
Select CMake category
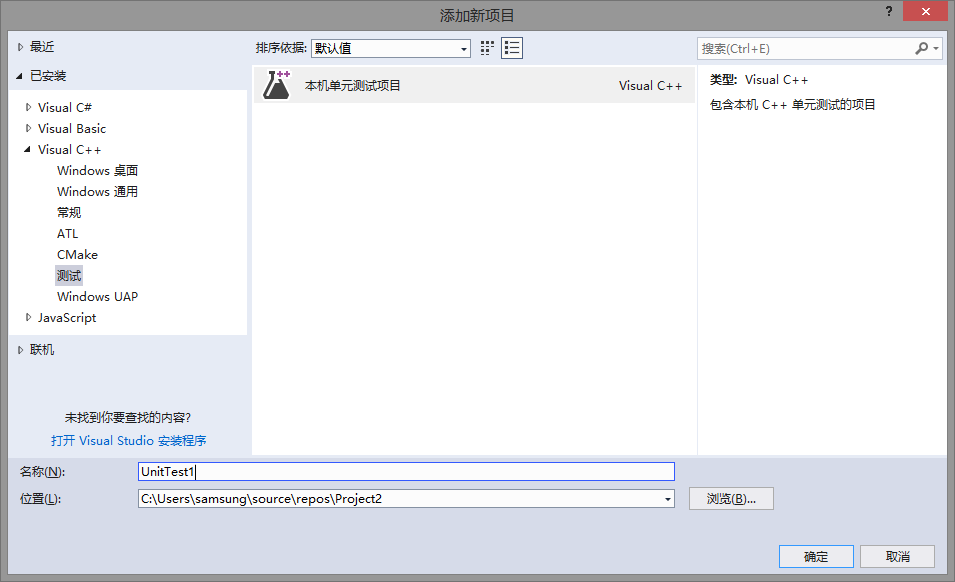[x=77, y=254]
